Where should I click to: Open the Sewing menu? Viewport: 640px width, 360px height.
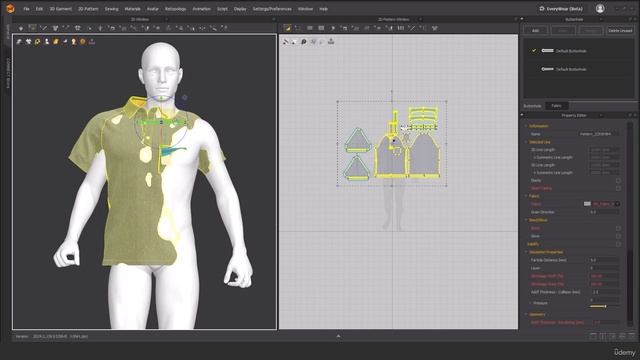click(x=111, y=9)
